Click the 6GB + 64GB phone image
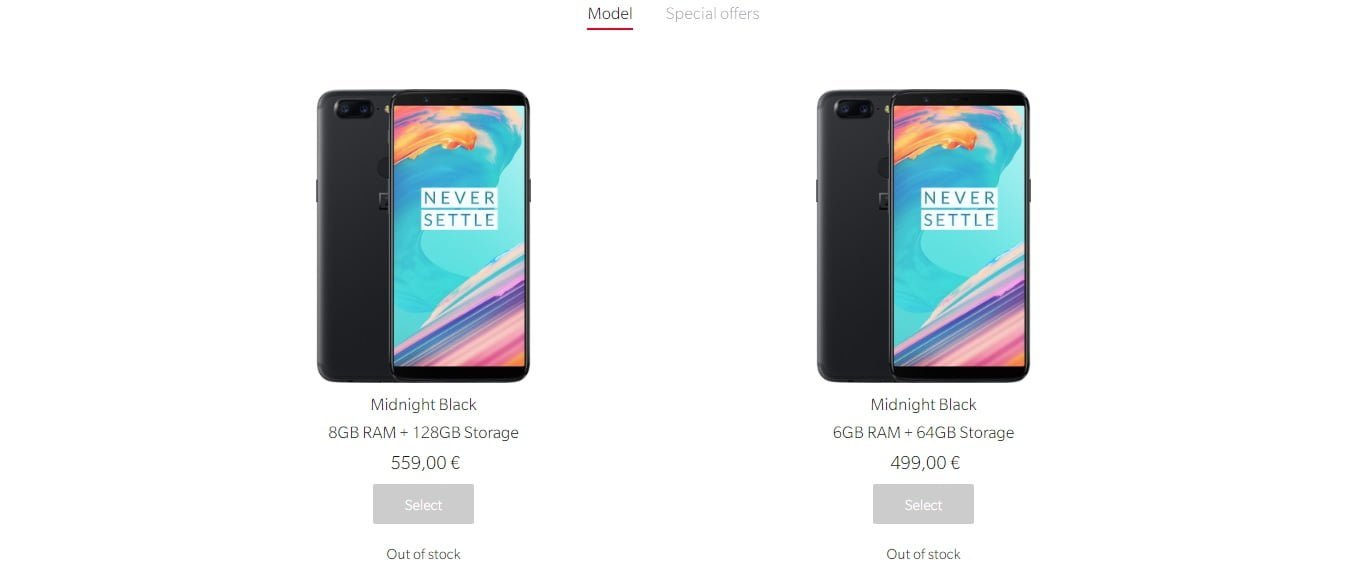Viewport: 1345px width, 581px height. [x=923, y=236]
